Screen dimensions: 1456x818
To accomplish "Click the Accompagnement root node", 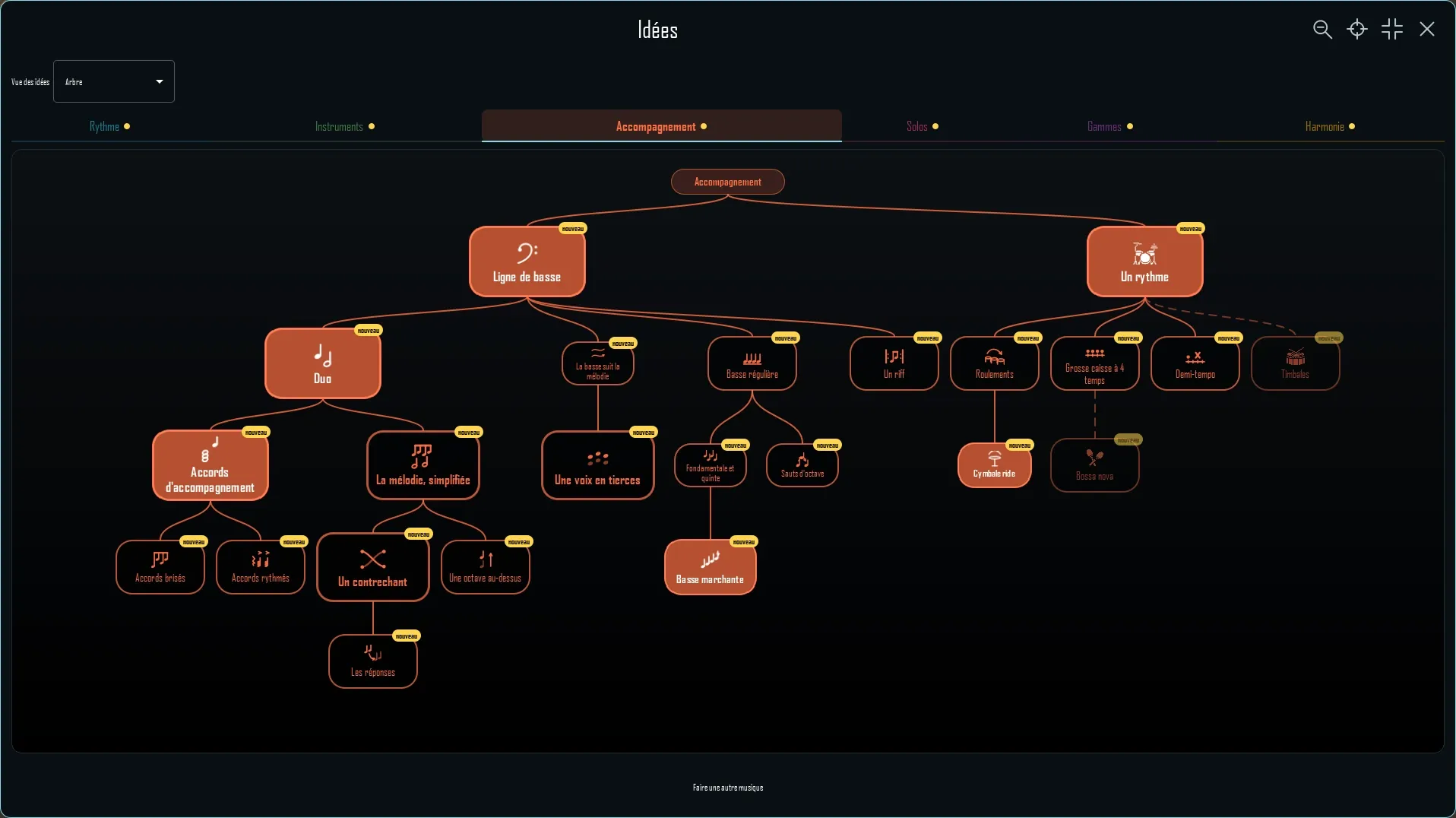I will point(727,182).
